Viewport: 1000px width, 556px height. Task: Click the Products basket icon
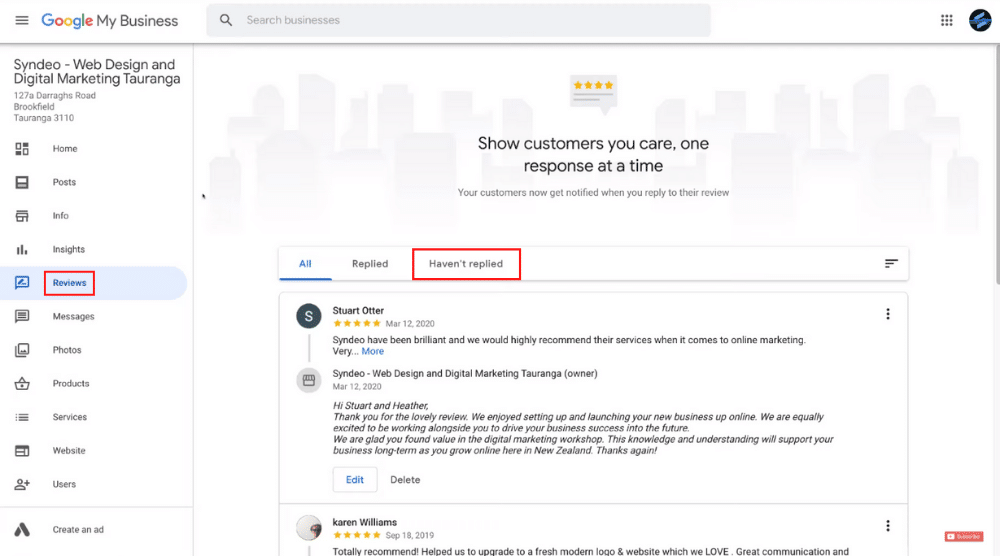(22, 383)
